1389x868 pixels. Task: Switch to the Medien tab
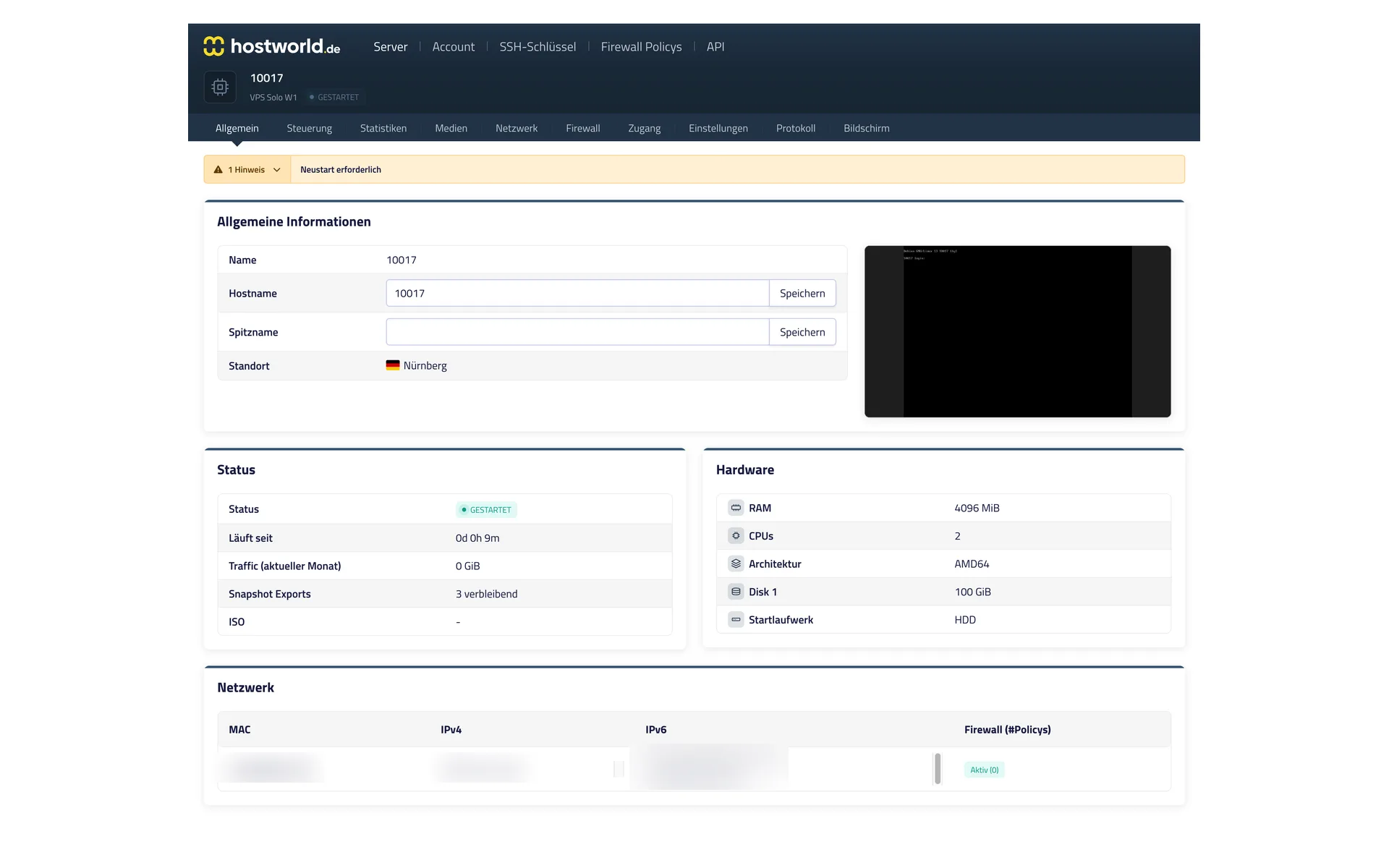click(451, 128)
